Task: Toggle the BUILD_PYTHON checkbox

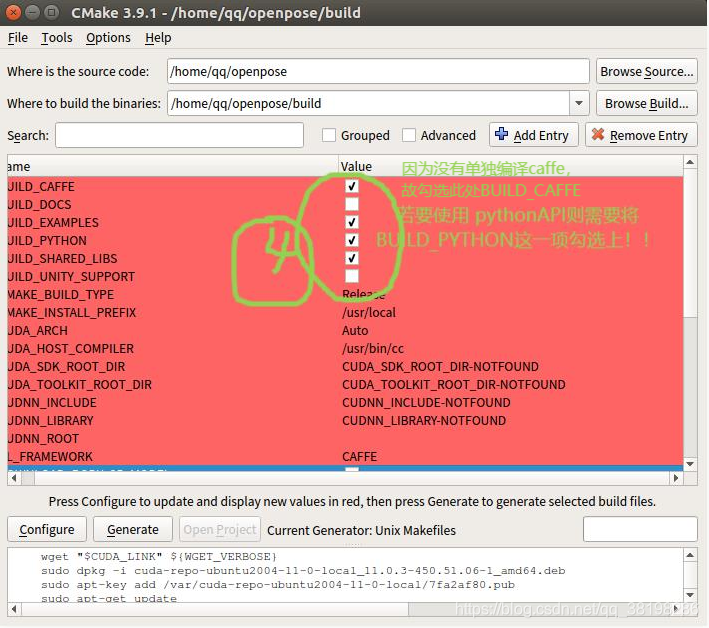Action: [352, 240]
